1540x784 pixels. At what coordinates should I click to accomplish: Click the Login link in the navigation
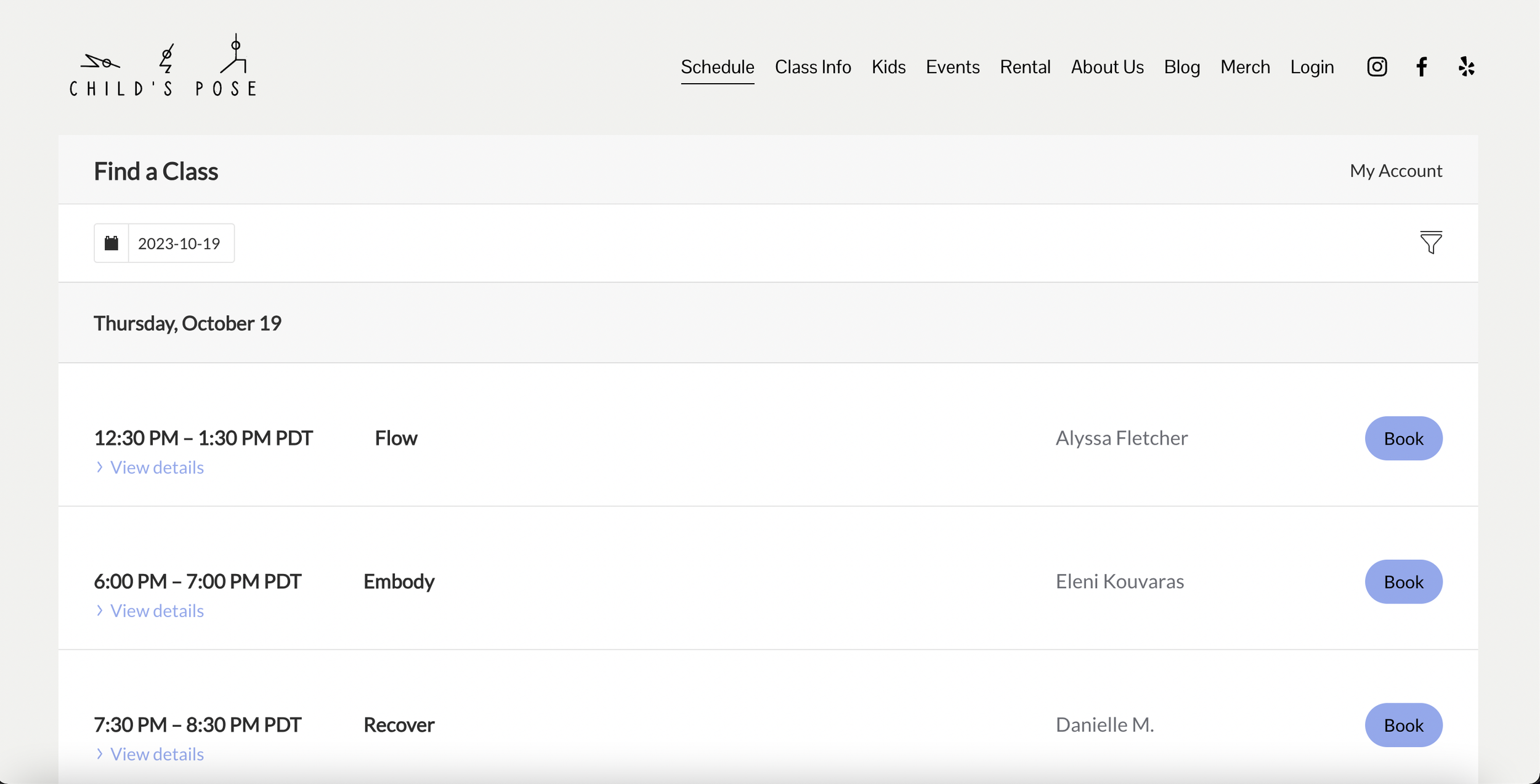coord(1311,67)
